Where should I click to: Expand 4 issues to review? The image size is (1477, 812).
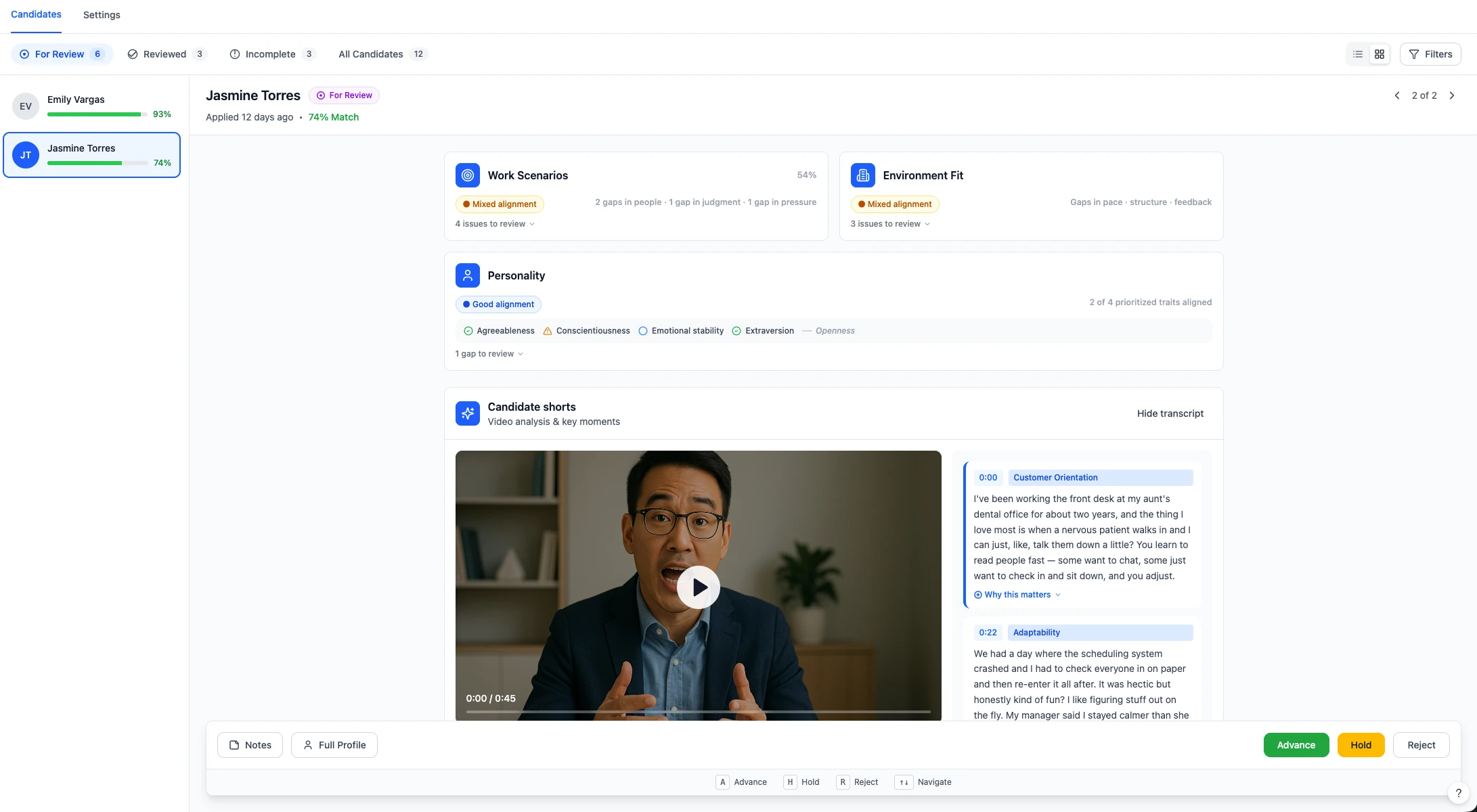(495, 224)
